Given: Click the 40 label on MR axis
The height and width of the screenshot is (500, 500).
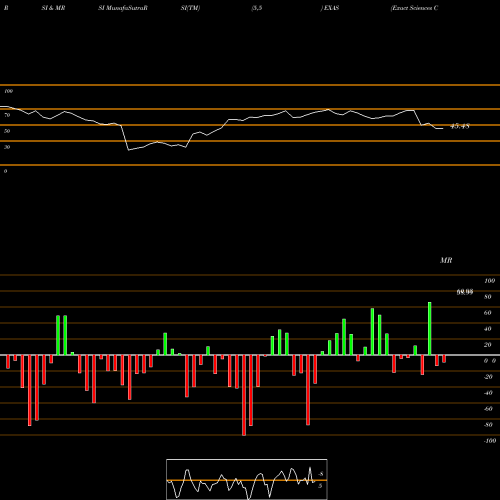Looking at the screenshot, I should [487, 329].
